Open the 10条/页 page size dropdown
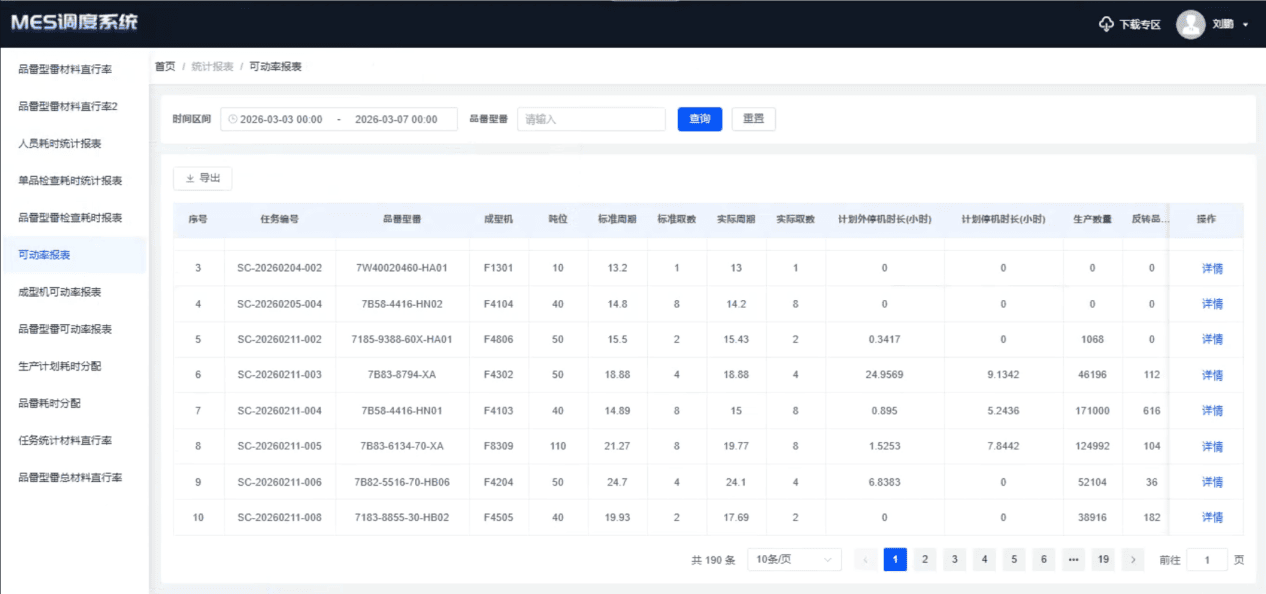 pyautogui.click(x=794, y=559)
